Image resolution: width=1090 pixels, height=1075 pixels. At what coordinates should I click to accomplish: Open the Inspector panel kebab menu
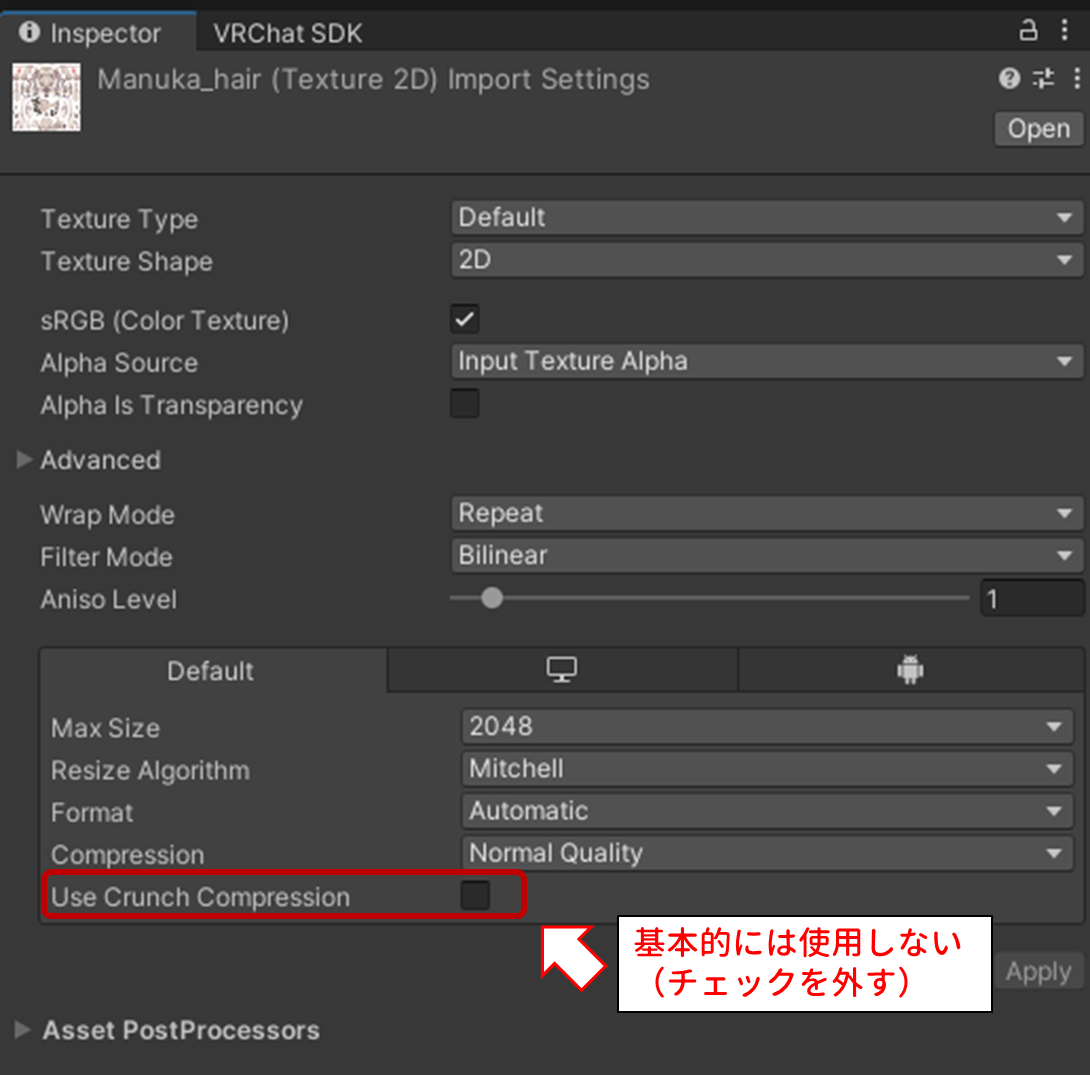point(1064,31)
